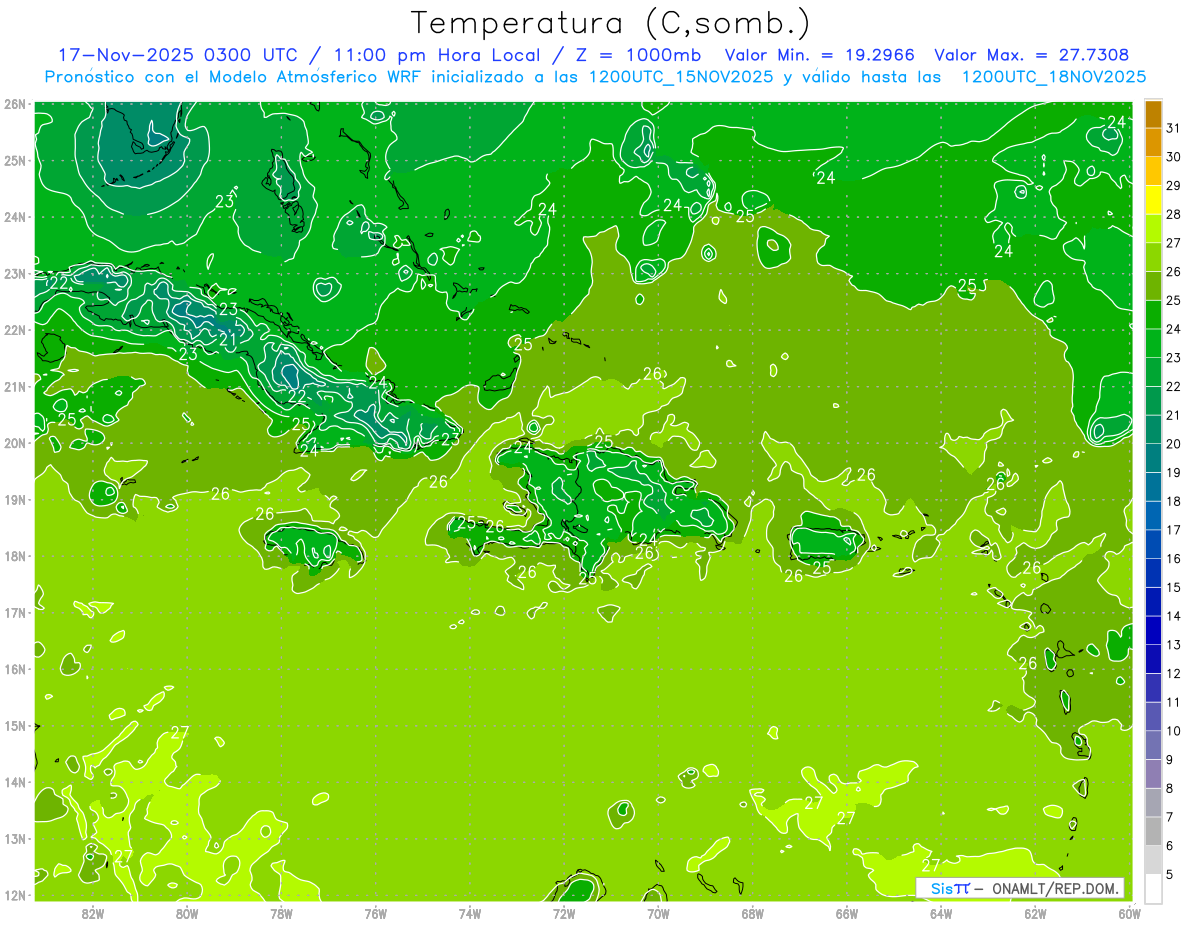Click the color legend value 17
The width and height of the screenshot is (1200, 927).
click(1173, 530)
